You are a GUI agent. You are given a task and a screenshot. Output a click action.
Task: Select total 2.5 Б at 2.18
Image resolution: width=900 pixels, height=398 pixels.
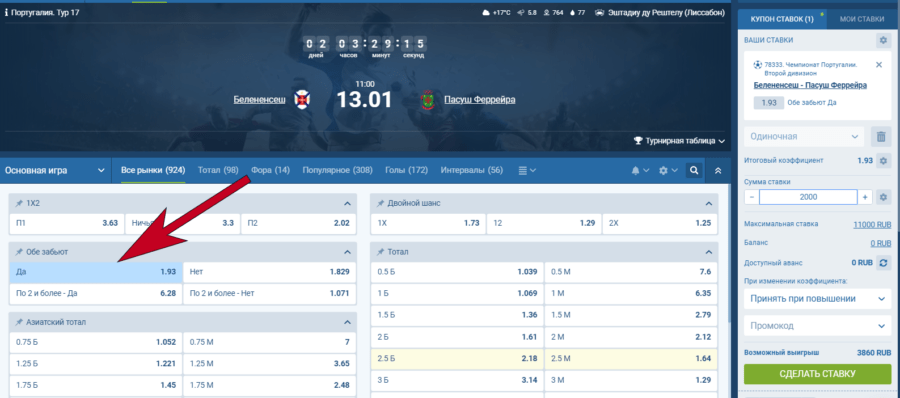pyautogui.click(x=457, y=358)
